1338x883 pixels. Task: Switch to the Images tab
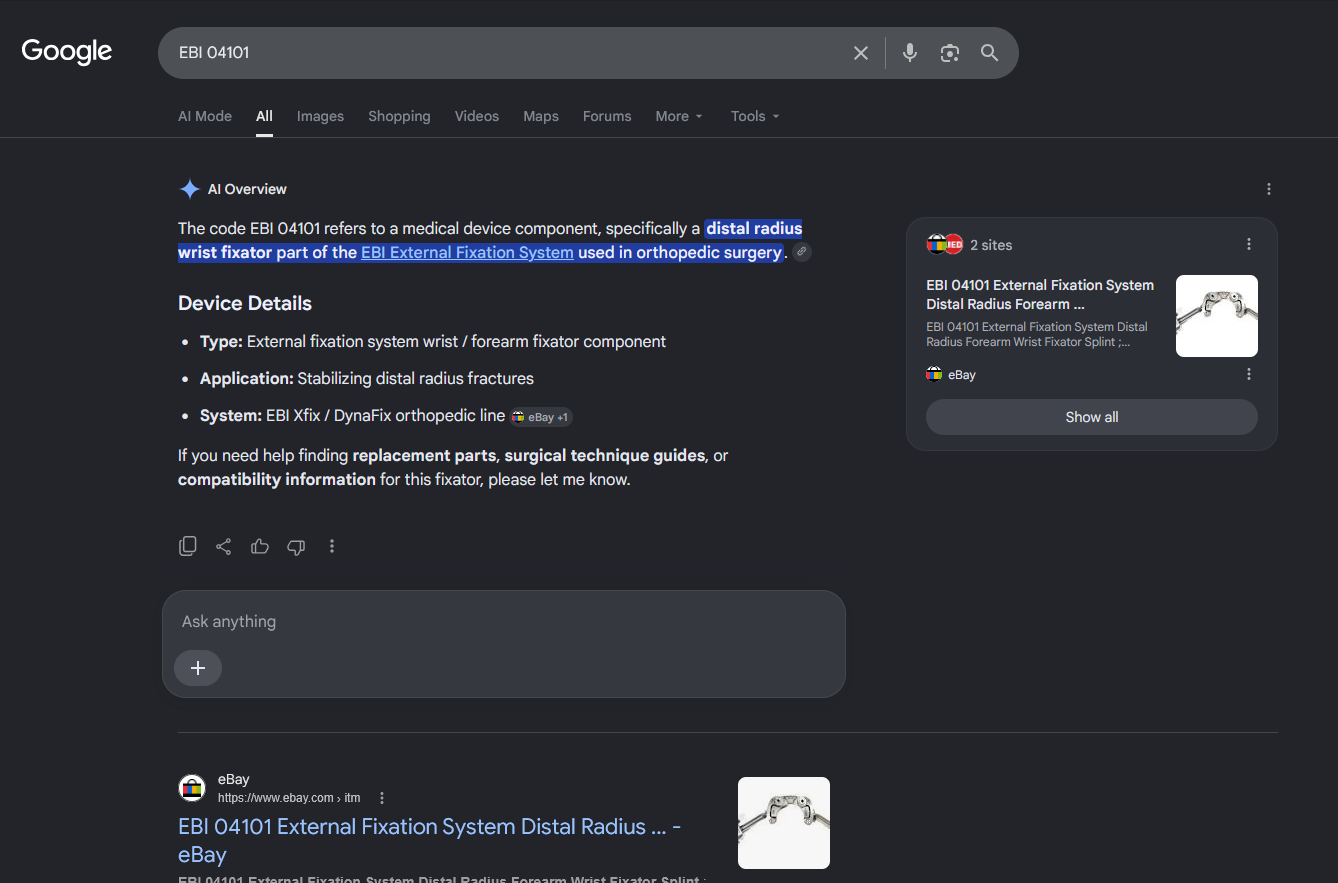[x=320, y=116]
